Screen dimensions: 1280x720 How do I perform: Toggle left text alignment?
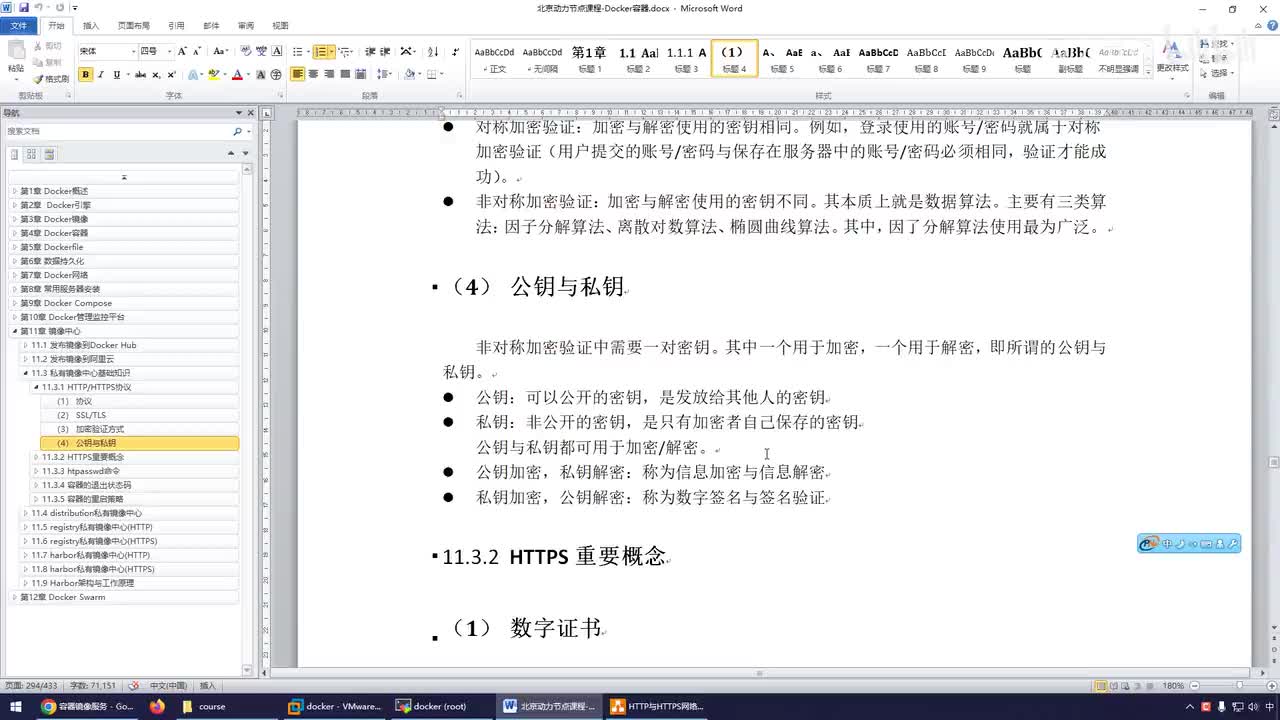click(x=297, y=74)
